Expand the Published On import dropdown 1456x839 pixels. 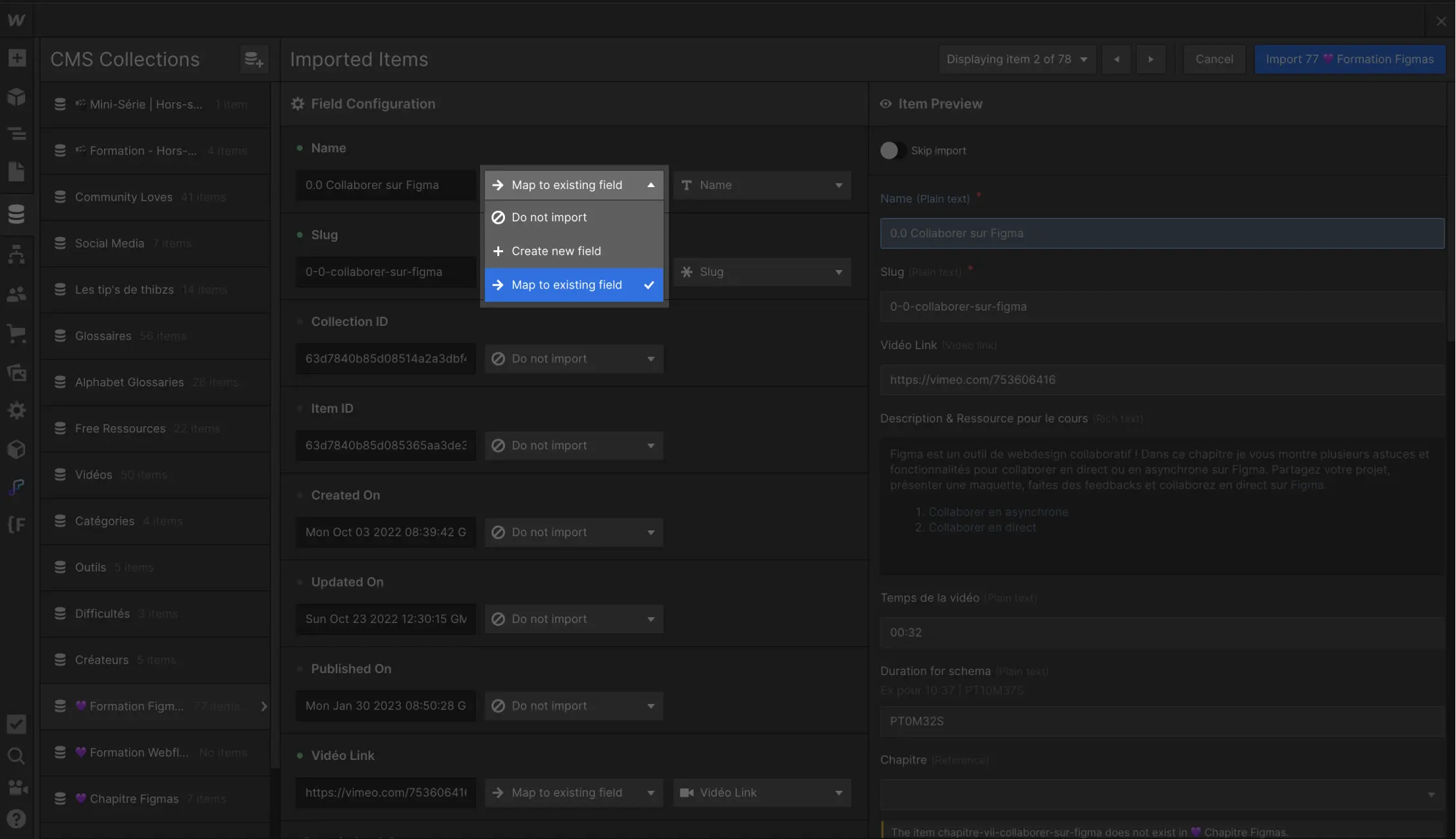573,706
